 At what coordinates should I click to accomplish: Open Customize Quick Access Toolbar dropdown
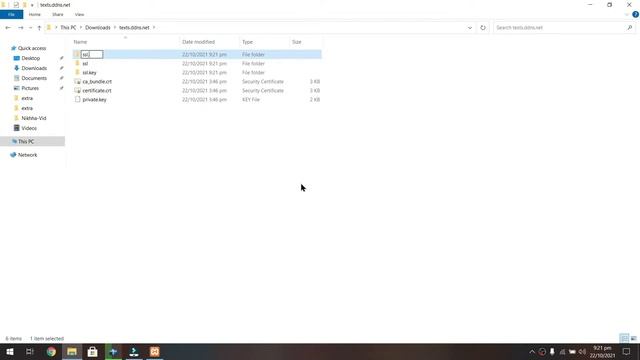[x=32, y=5]
